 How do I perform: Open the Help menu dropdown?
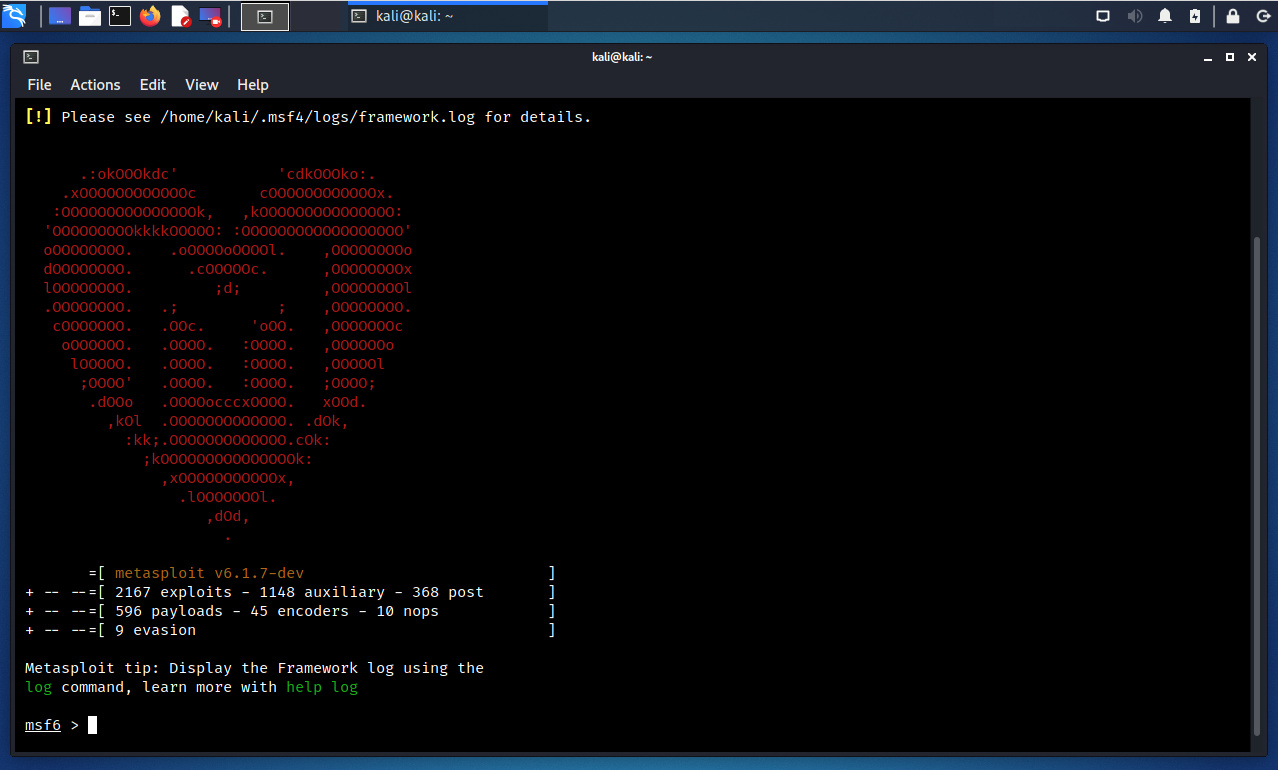click(253, 85)
